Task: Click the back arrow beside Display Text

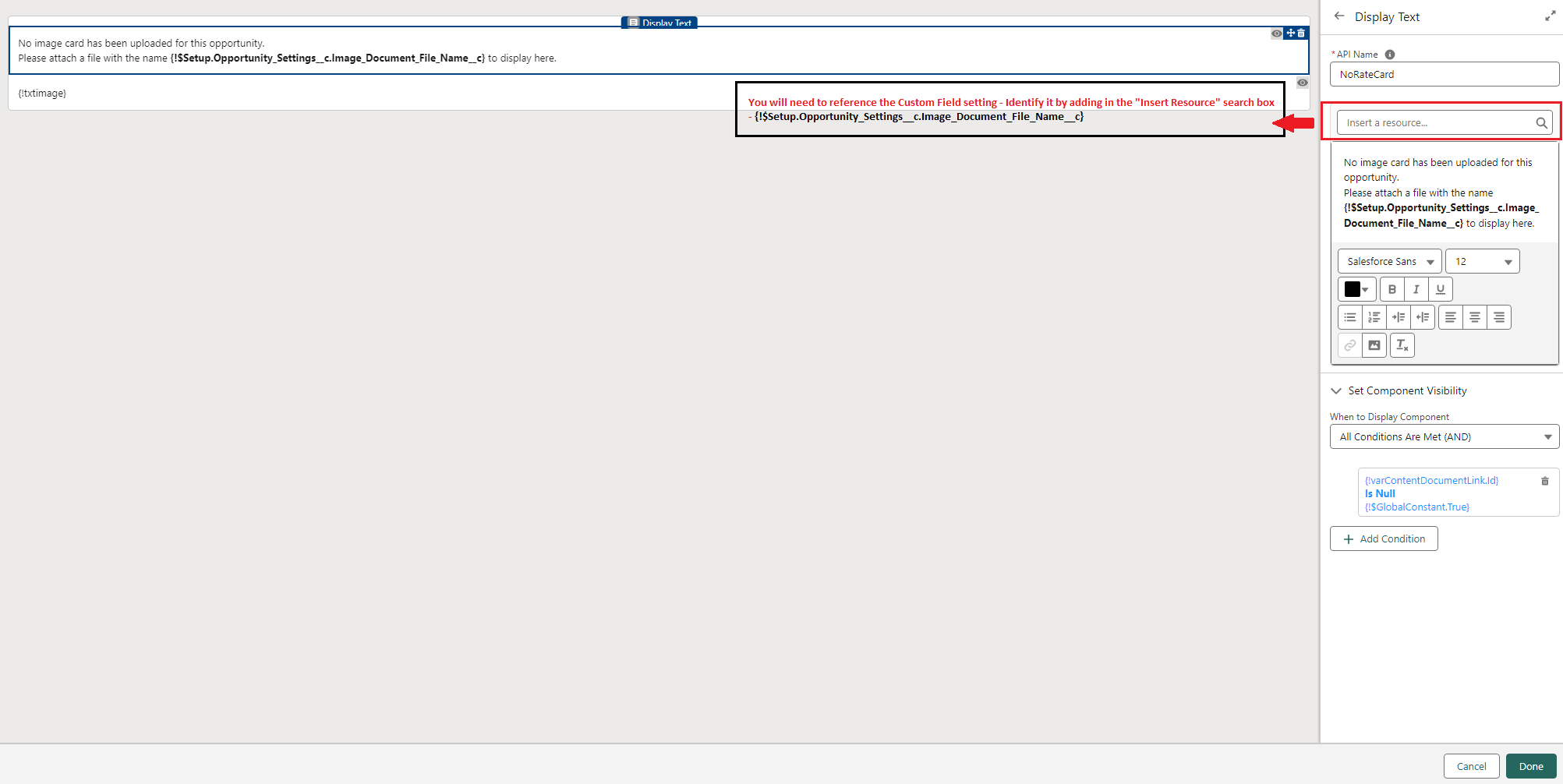Action: [1339, 16]
